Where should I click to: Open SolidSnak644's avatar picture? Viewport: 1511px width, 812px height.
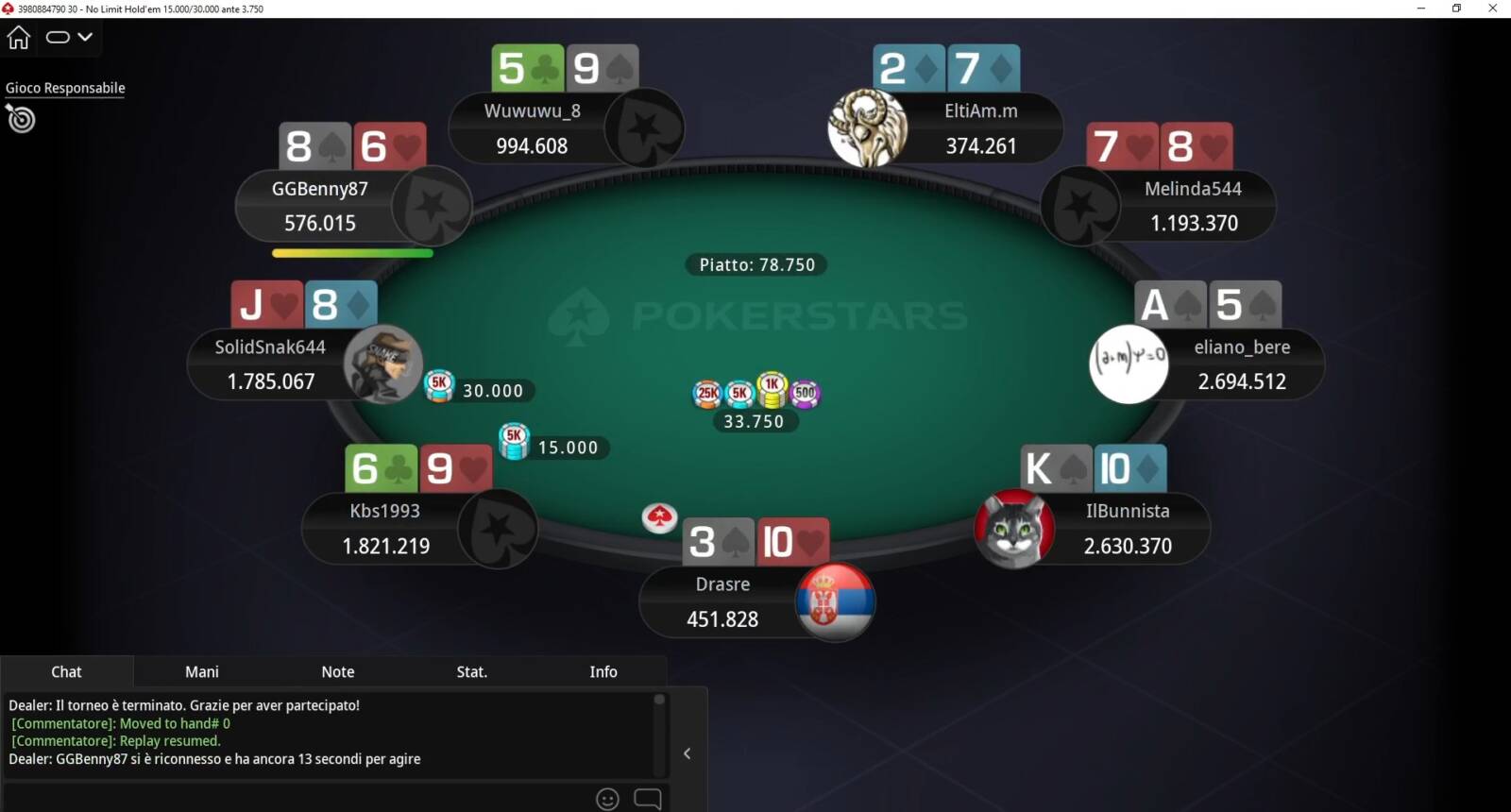click(x=382, y=364)
